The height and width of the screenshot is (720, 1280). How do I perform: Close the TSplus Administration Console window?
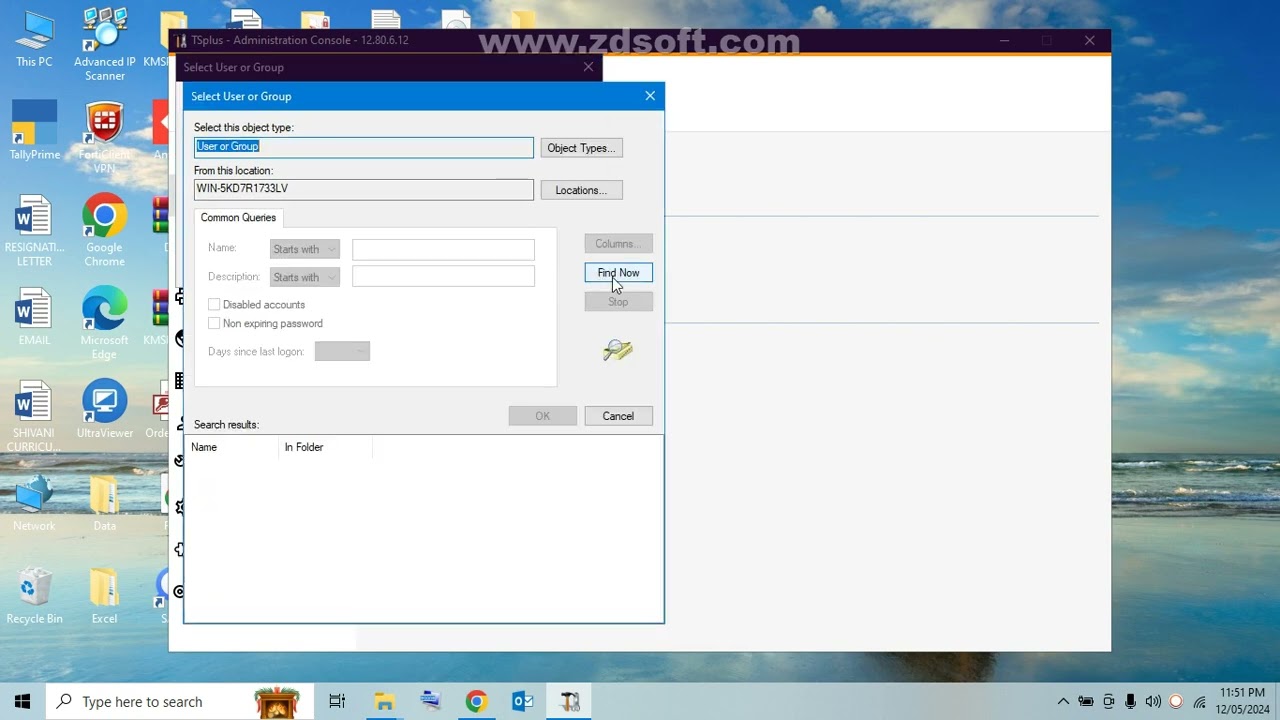point(1090,41)
